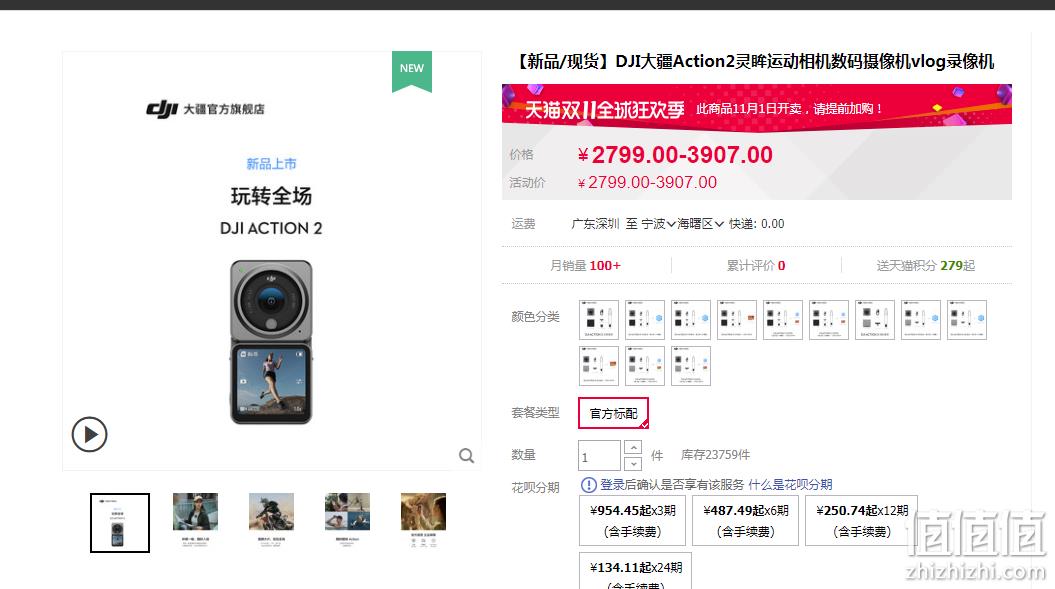Click the 累计评价 0 reviews link
The image size is (1055, 589).
click(756, 266)
